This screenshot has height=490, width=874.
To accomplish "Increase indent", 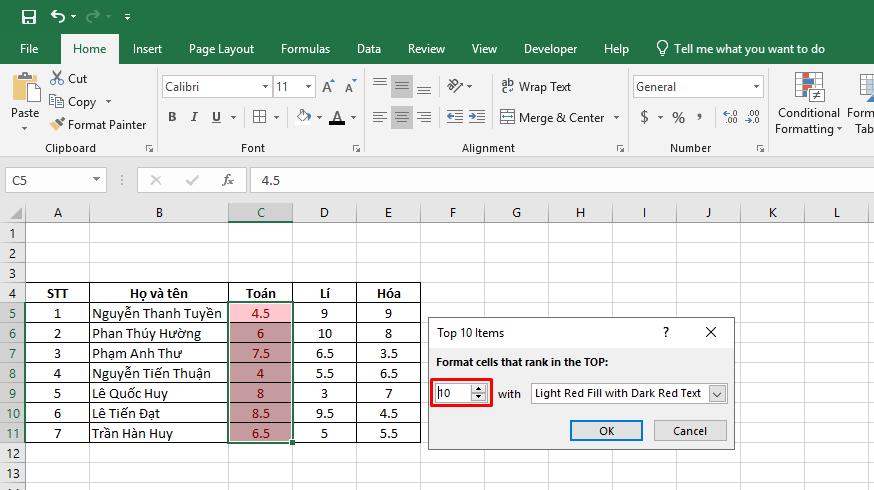I will click(x=477, y=117).
